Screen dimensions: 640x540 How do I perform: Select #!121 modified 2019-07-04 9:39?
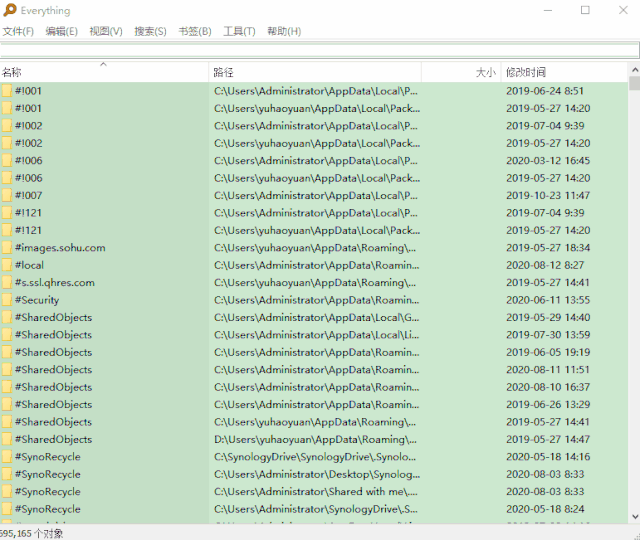tap(314, 213)
